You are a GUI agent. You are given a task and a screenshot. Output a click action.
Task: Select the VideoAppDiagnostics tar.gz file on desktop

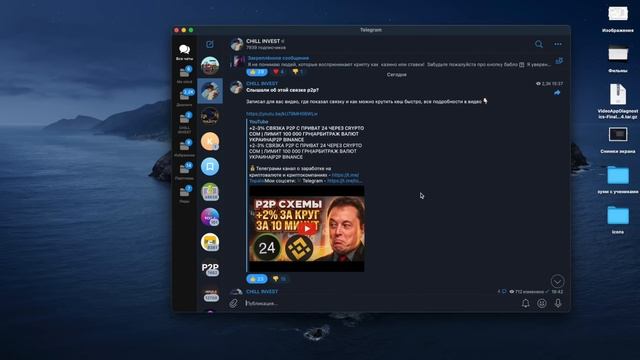[618, 101]
